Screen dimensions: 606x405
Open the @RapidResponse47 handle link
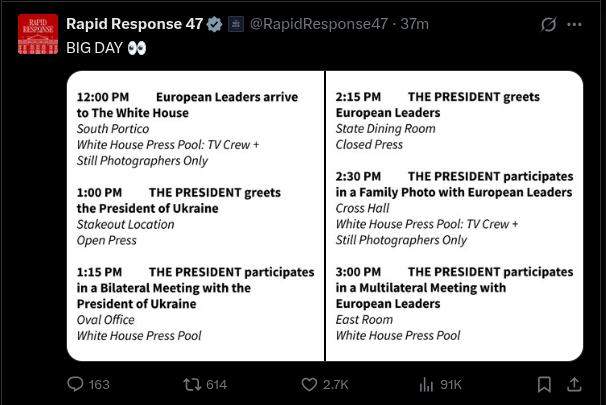317,24
